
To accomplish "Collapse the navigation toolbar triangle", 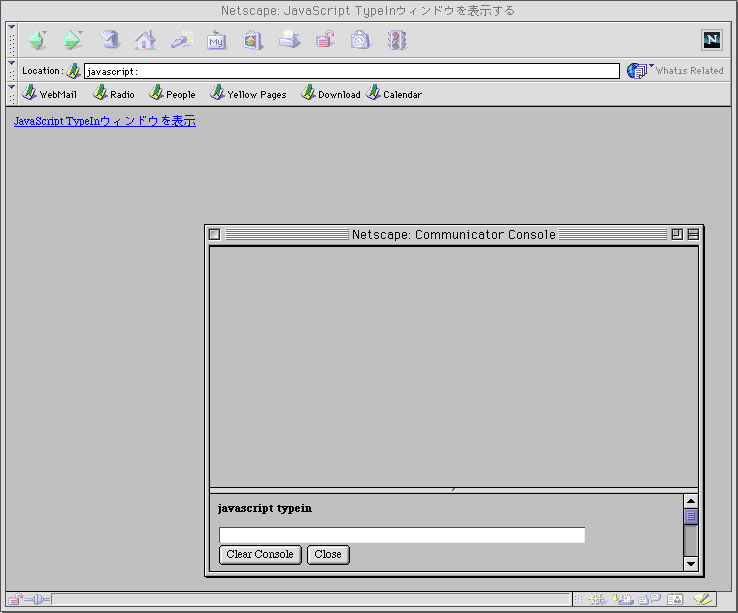I will (x=11, y=27).
